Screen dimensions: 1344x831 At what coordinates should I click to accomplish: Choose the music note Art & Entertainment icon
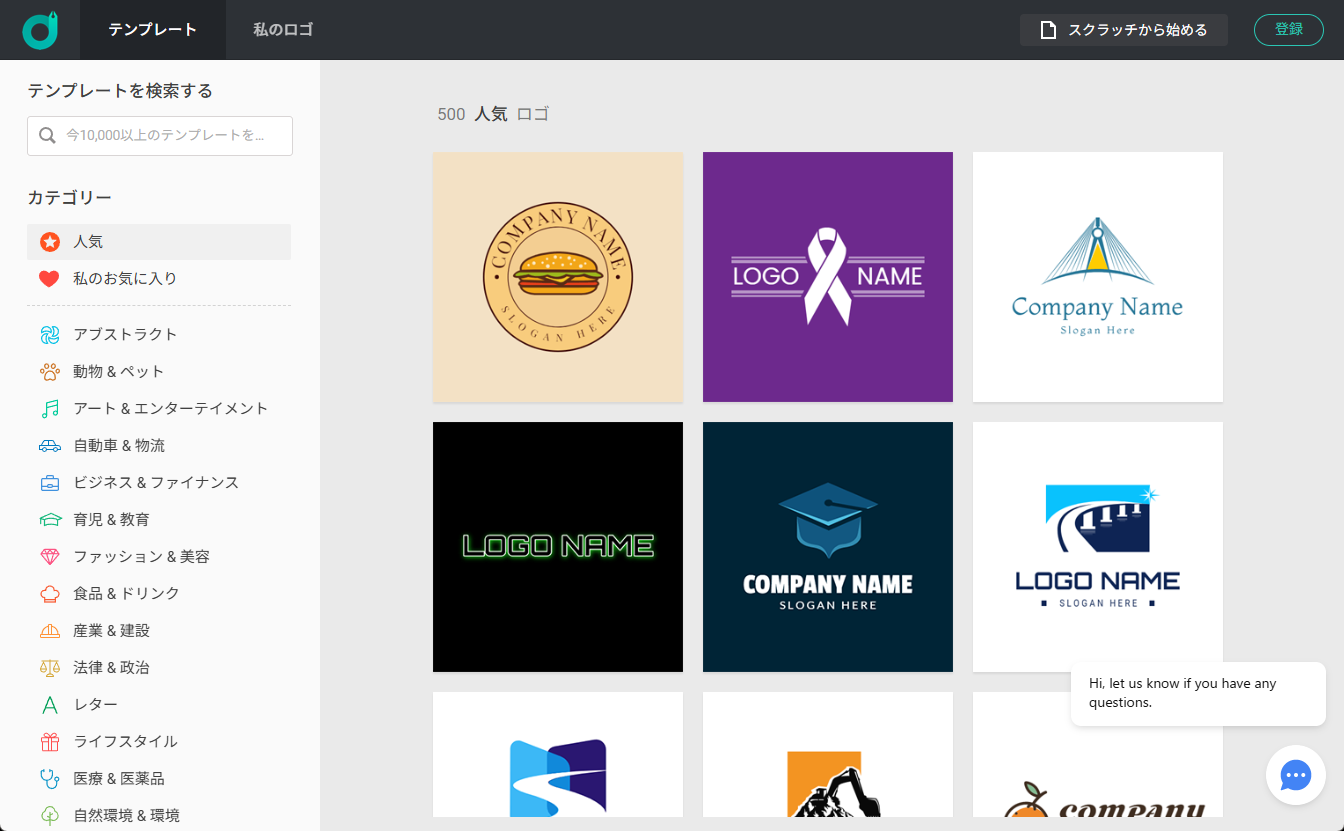click(50, 409)
